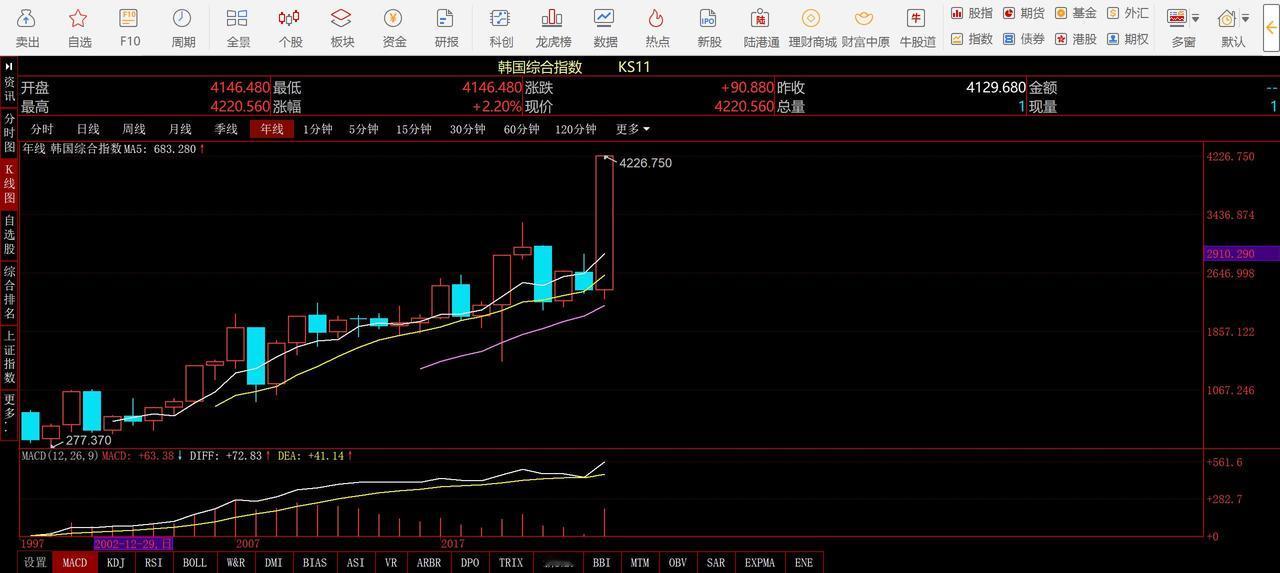The width and height of the screenshot is (1280, 573).
Task: Switch to BIAS indicator
Action: [315, 562]
